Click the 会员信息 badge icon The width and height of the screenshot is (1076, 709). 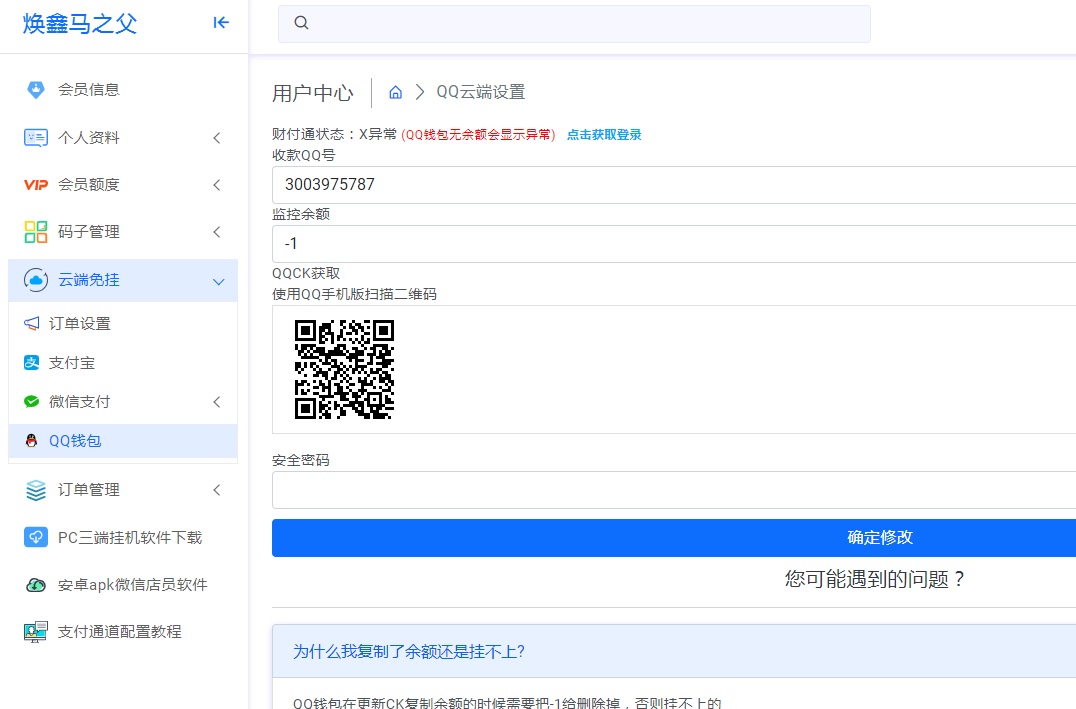(x=35, y=90)
